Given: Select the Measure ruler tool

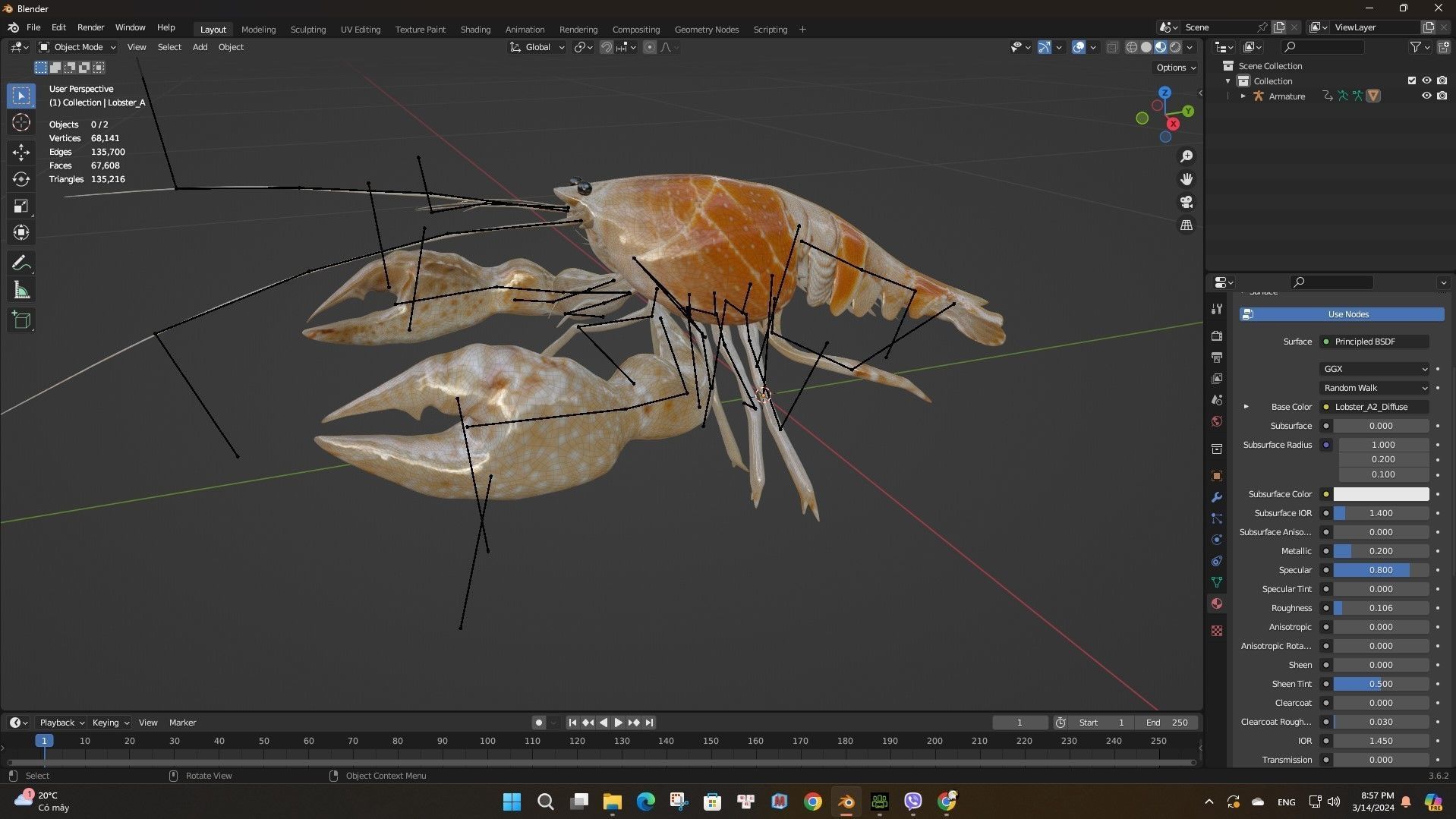Looking at the screenshot, I should click(21, 290).
